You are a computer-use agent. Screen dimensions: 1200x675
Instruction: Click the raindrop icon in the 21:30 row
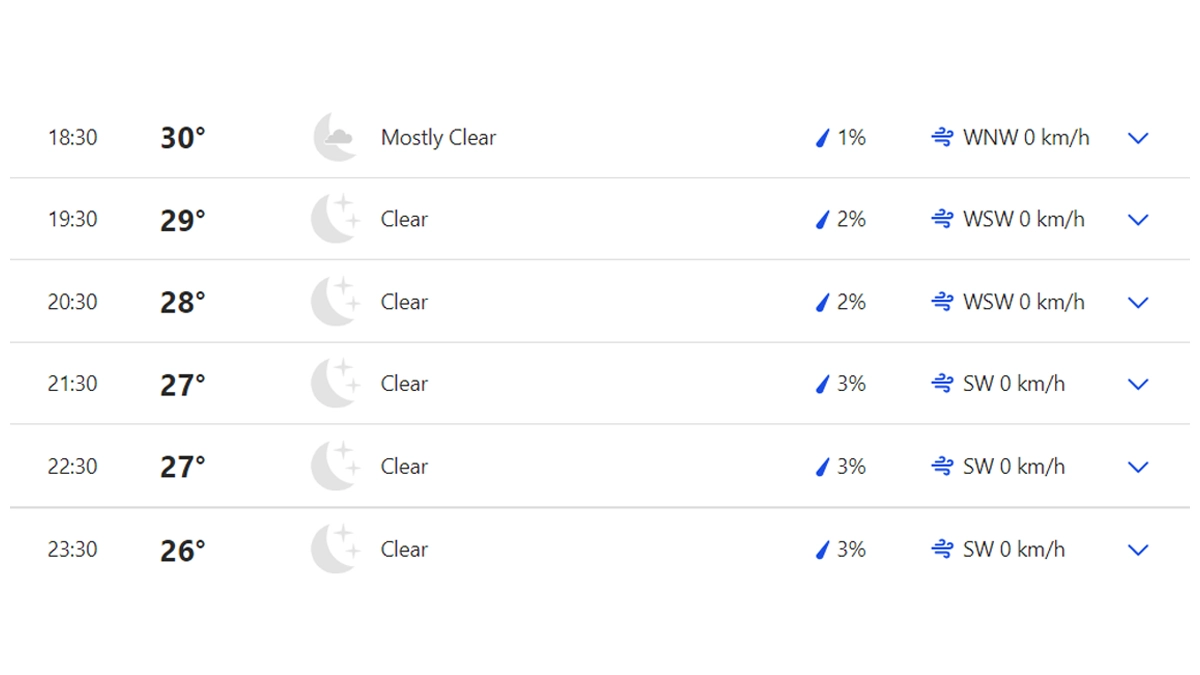(x=823, y=384)
